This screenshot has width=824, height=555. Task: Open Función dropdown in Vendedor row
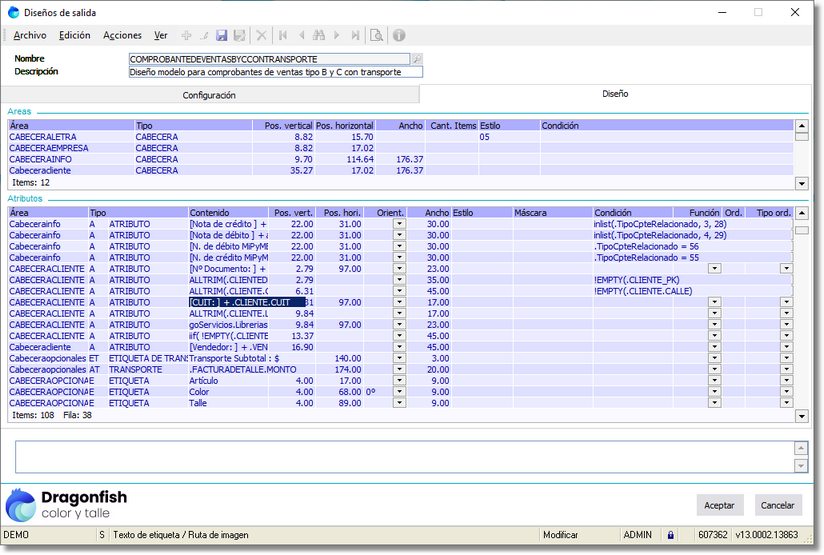tap(714, 347)
